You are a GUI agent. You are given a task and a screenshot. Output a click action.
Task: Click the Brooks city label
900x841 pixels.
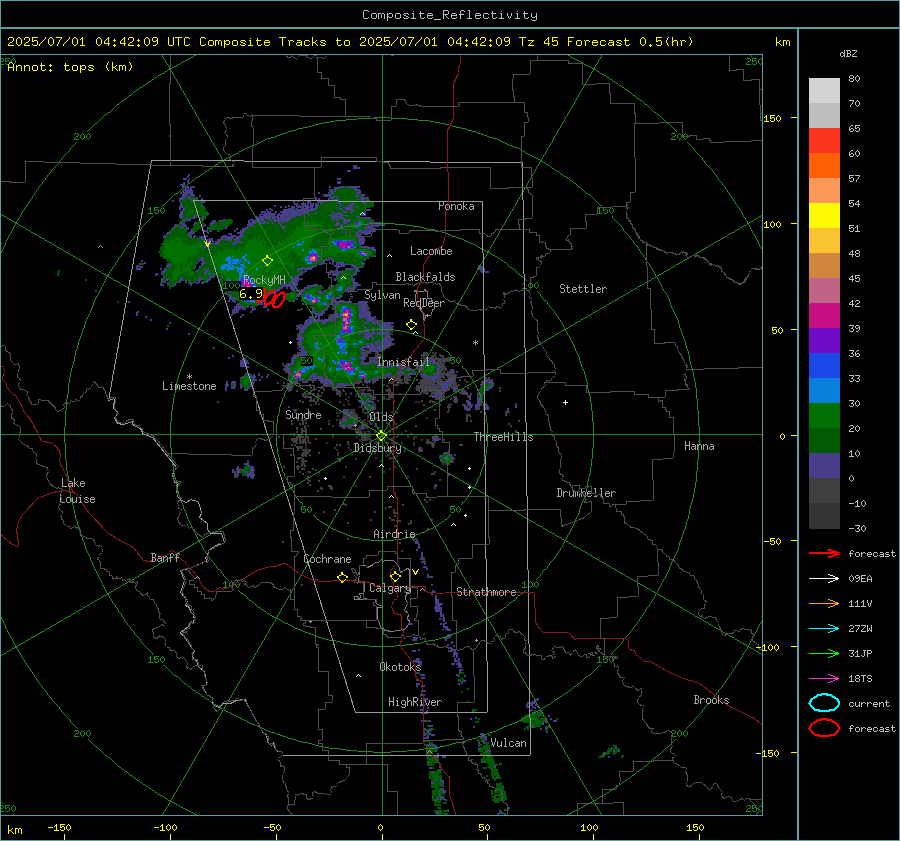point(711,700)
